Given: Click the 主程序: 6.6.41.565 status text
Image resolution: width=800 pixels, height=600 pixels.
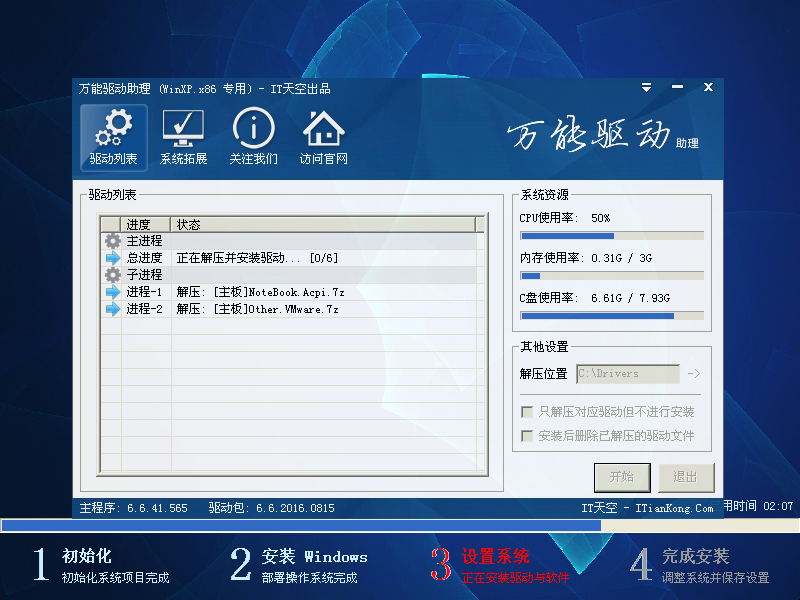Looking at the screenshot, I should (134, 508).
